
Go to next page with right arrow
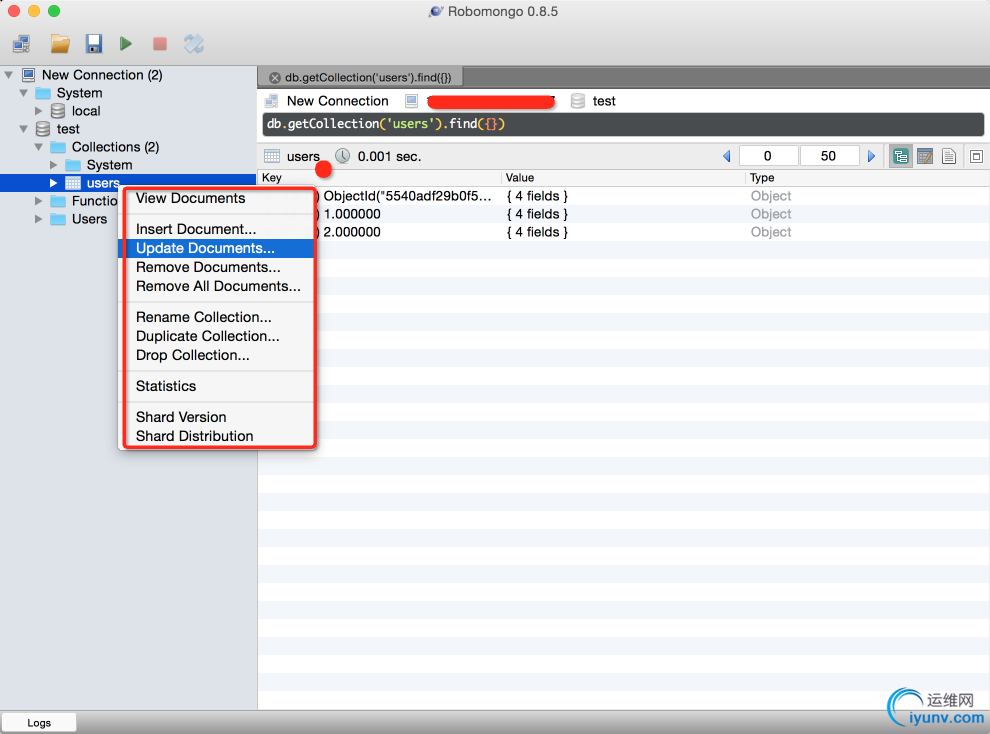coord(871,156)
